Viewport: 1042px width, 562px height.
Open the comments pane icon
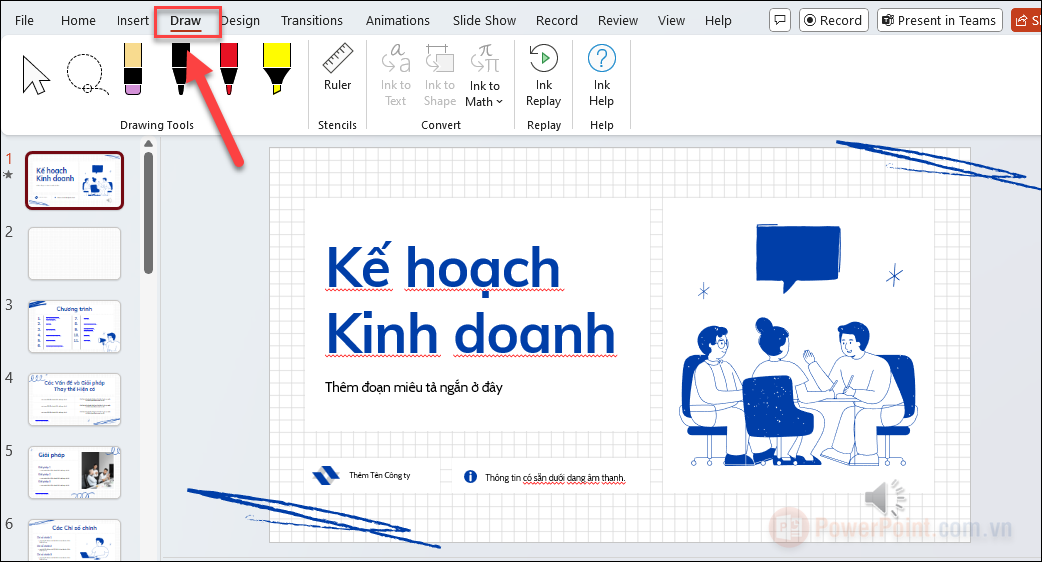[780, 21]
